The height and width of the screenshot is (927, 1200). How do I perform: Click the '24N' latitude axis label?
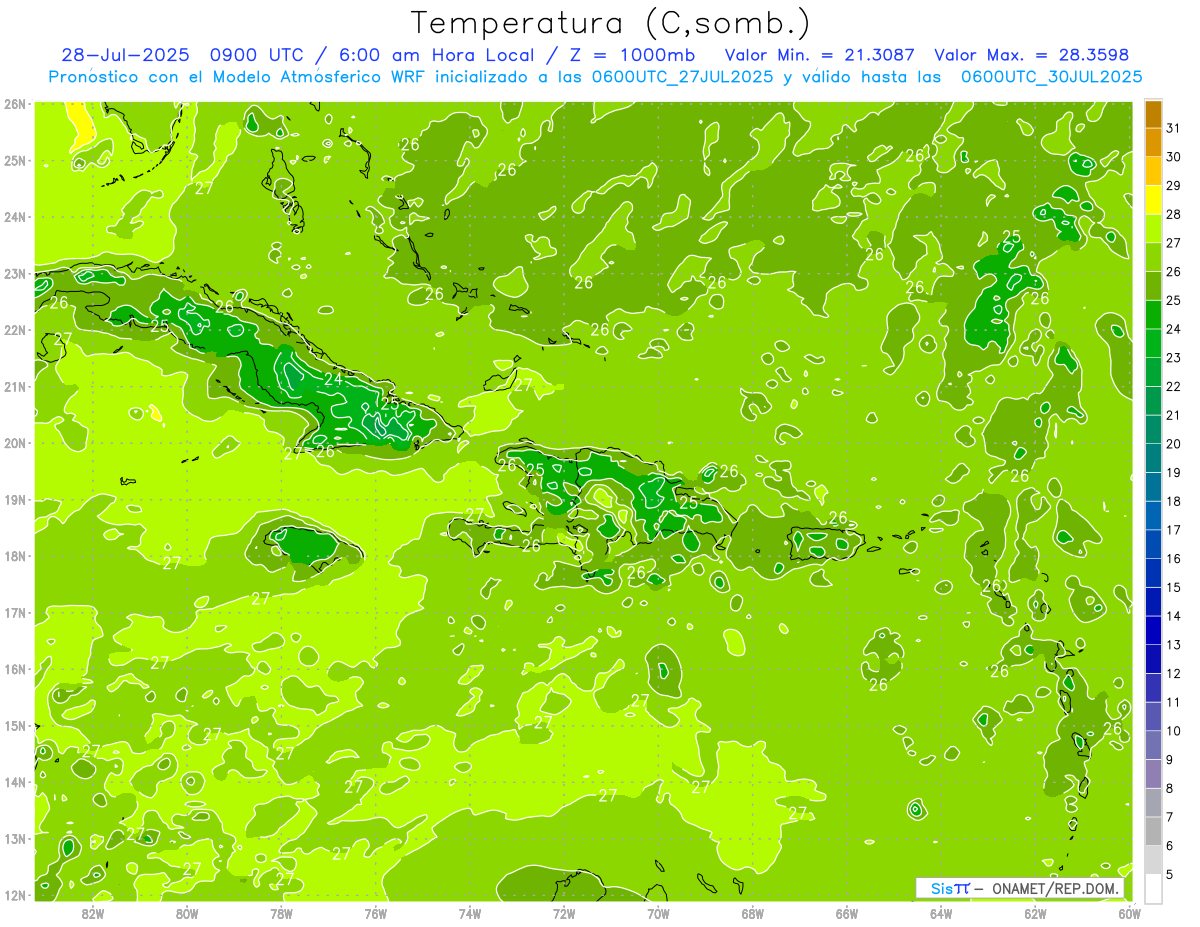click(14, 217)
